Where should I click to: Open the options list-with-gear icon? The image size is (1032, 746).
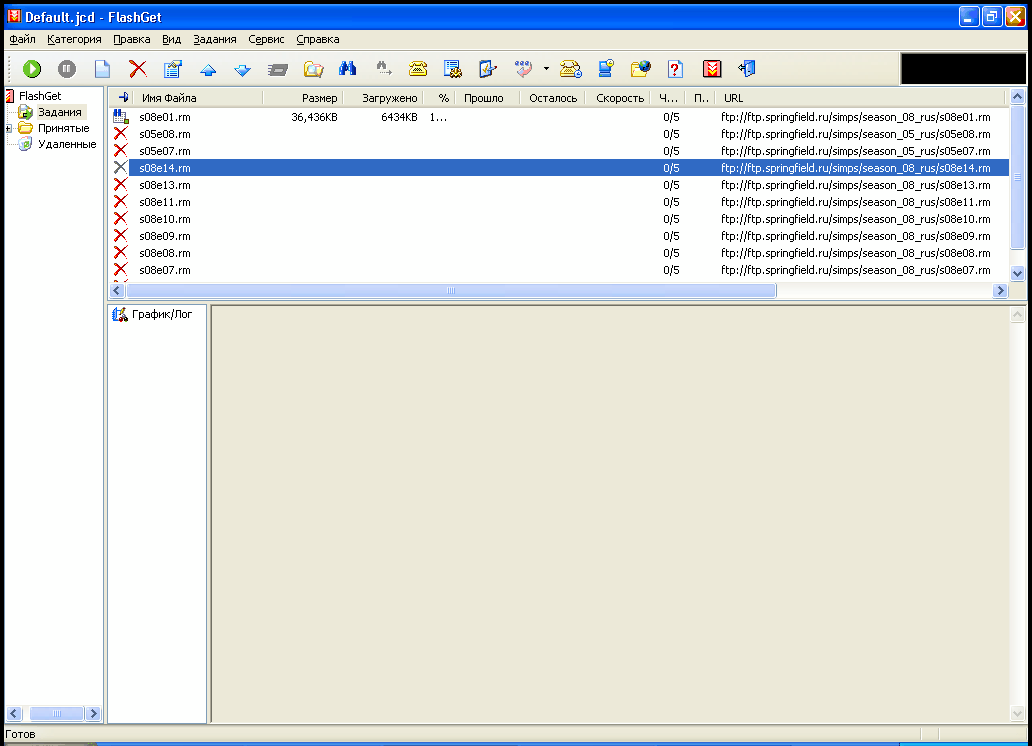click(452, 68)
